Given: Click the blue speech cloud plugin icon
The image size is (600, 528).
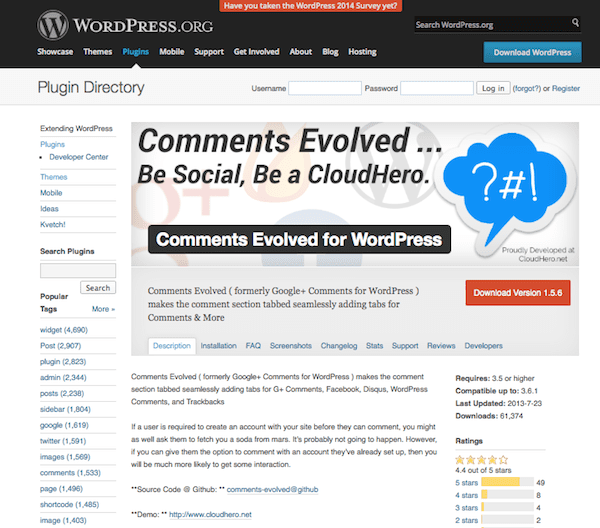Looking at the screenshot, I should [505, 189].
